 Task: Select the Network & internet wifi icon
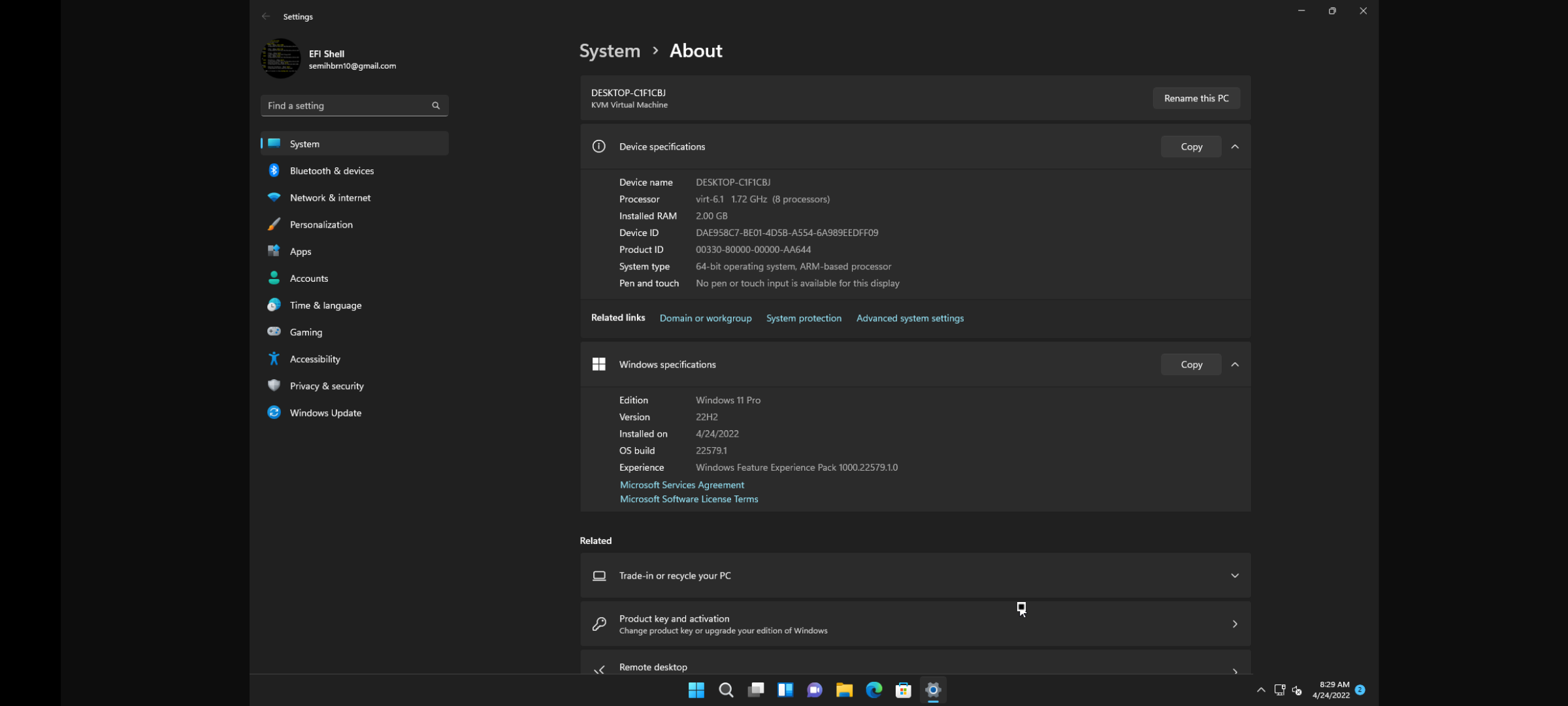(x=274, y=197)
